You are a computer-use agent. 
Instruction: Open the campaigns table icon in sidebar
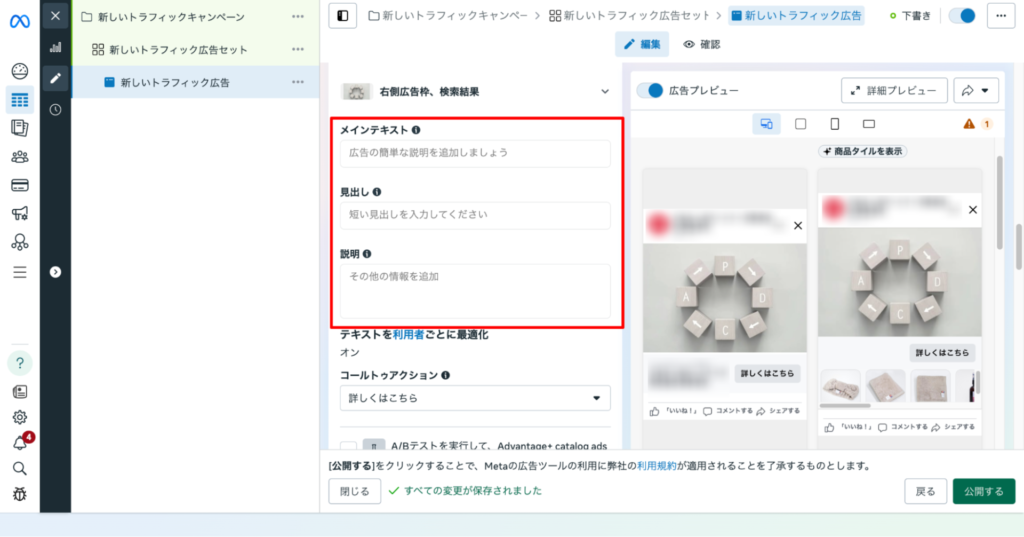[x=19, y=99]
